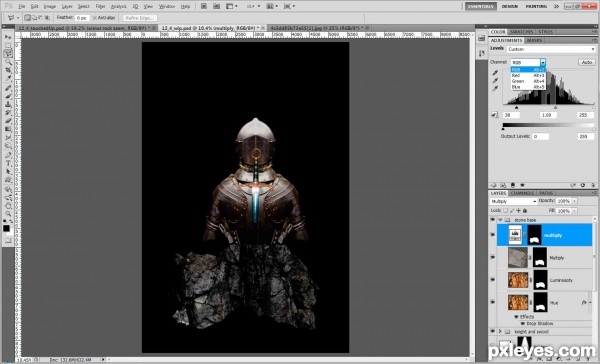This screenshot has height=364, width=600.
Task: Hide the Multiply texture layer
Action: (492, 257)
